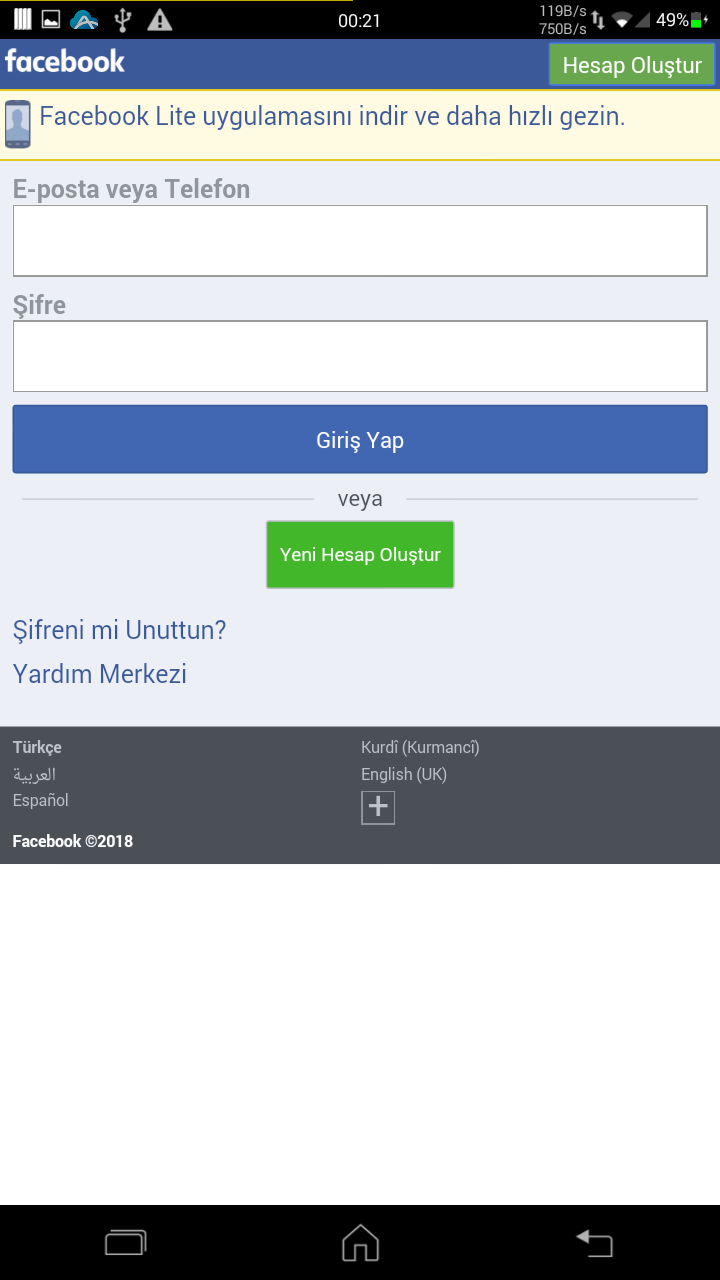Focus the Şifre password field
720x1280 pixels.
pyautogui.click(x=360, y=356)
